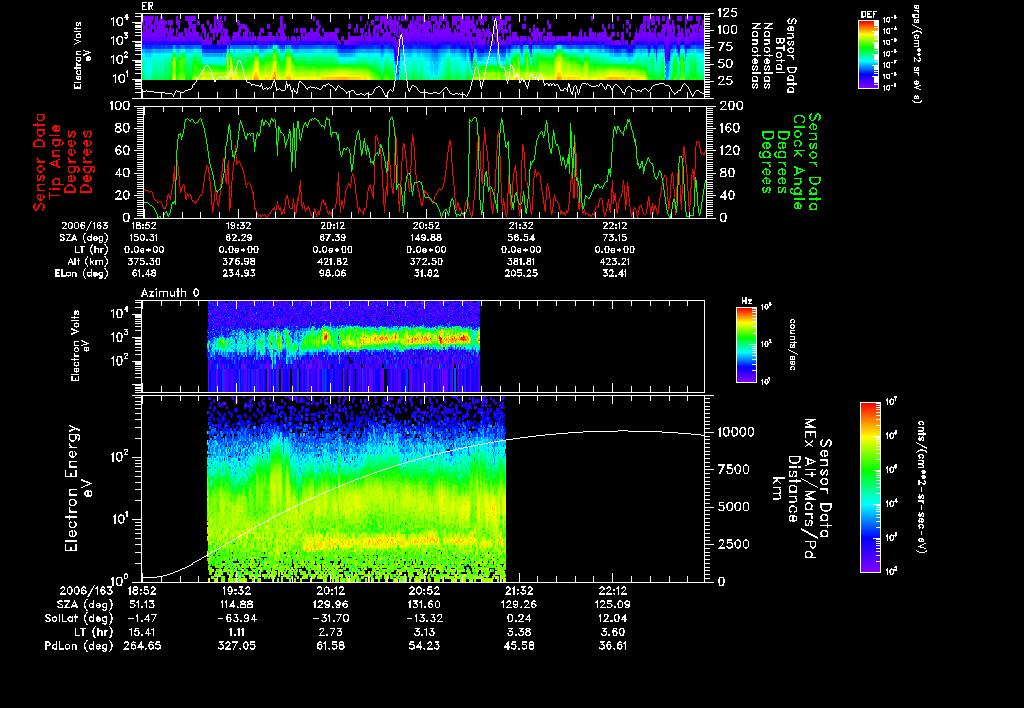Select the ELon value 32.41
This screenshot has width=1024, height=708.
tap(615, 274)
